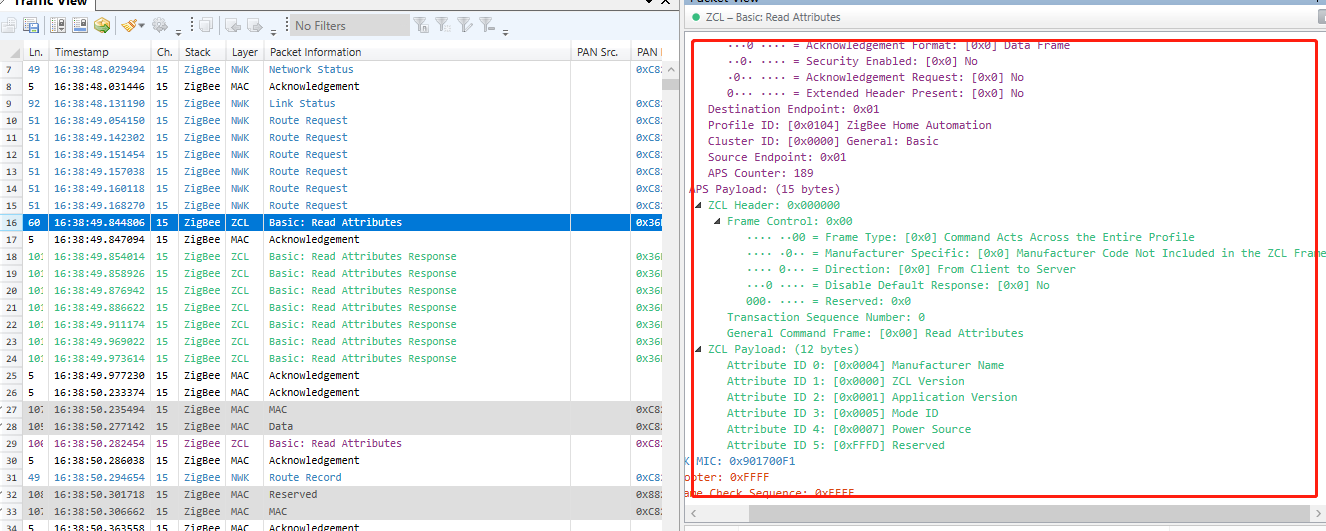
Task: Click the first funnel filter icon
Action: point(421,25)
